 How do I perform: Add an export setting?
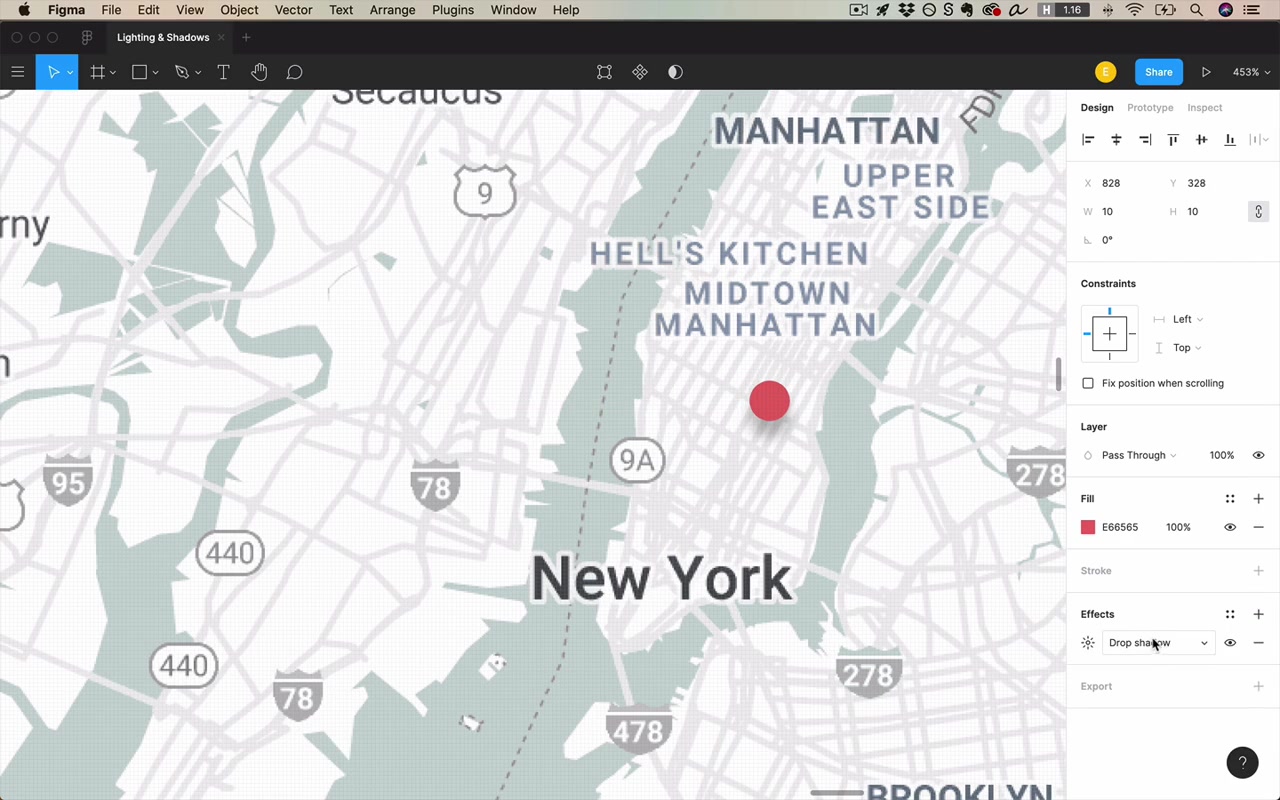[1258, 686]
